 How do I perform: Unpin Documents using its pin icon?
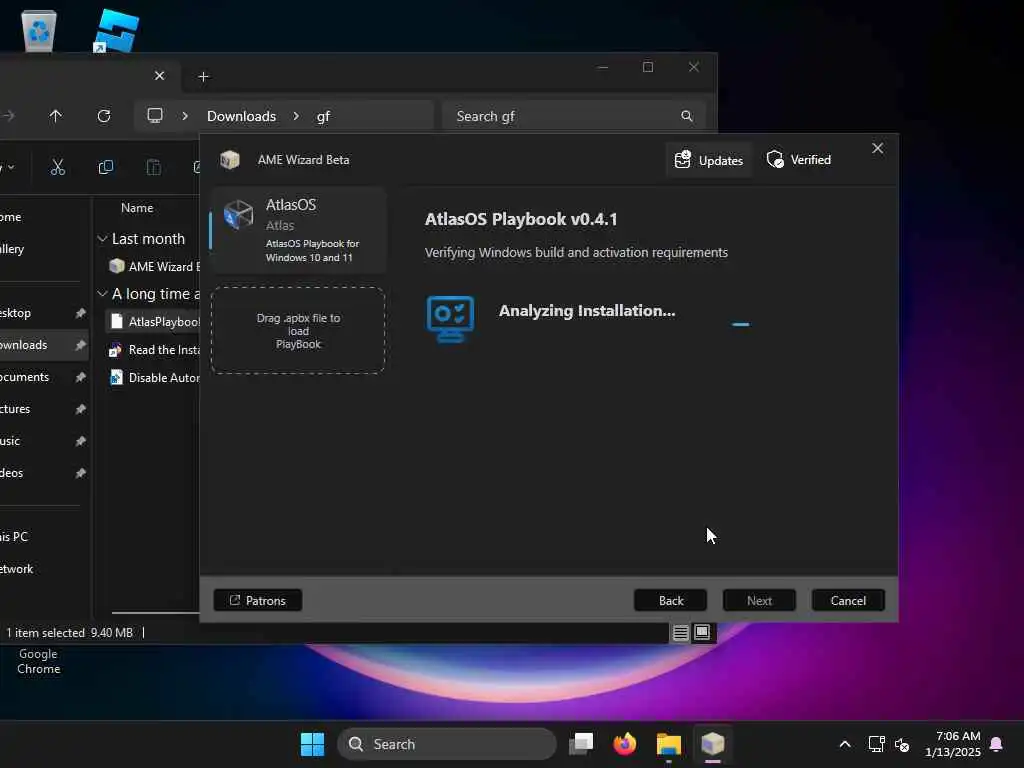click(80, 377)
